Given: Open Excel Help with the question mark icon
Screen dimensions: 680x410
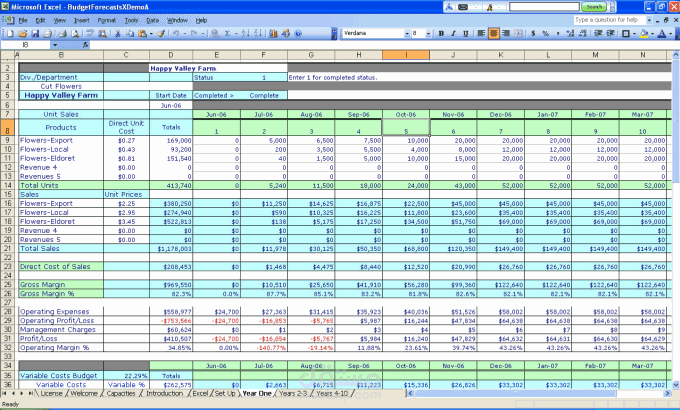Looking at the screenshot, I should [x=298, y=33].
